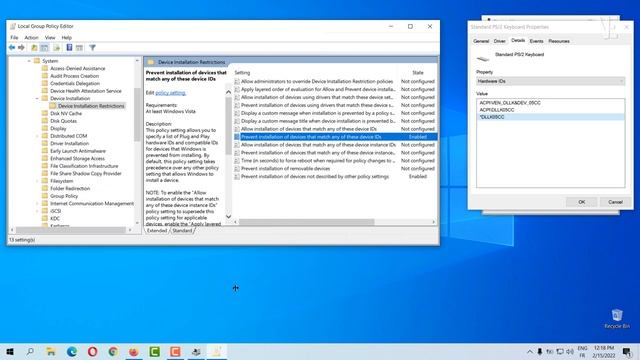This screenshot has width=640, height=360.
Task: Expand the Filesystem tree node
Action: (x=37, y=181)
